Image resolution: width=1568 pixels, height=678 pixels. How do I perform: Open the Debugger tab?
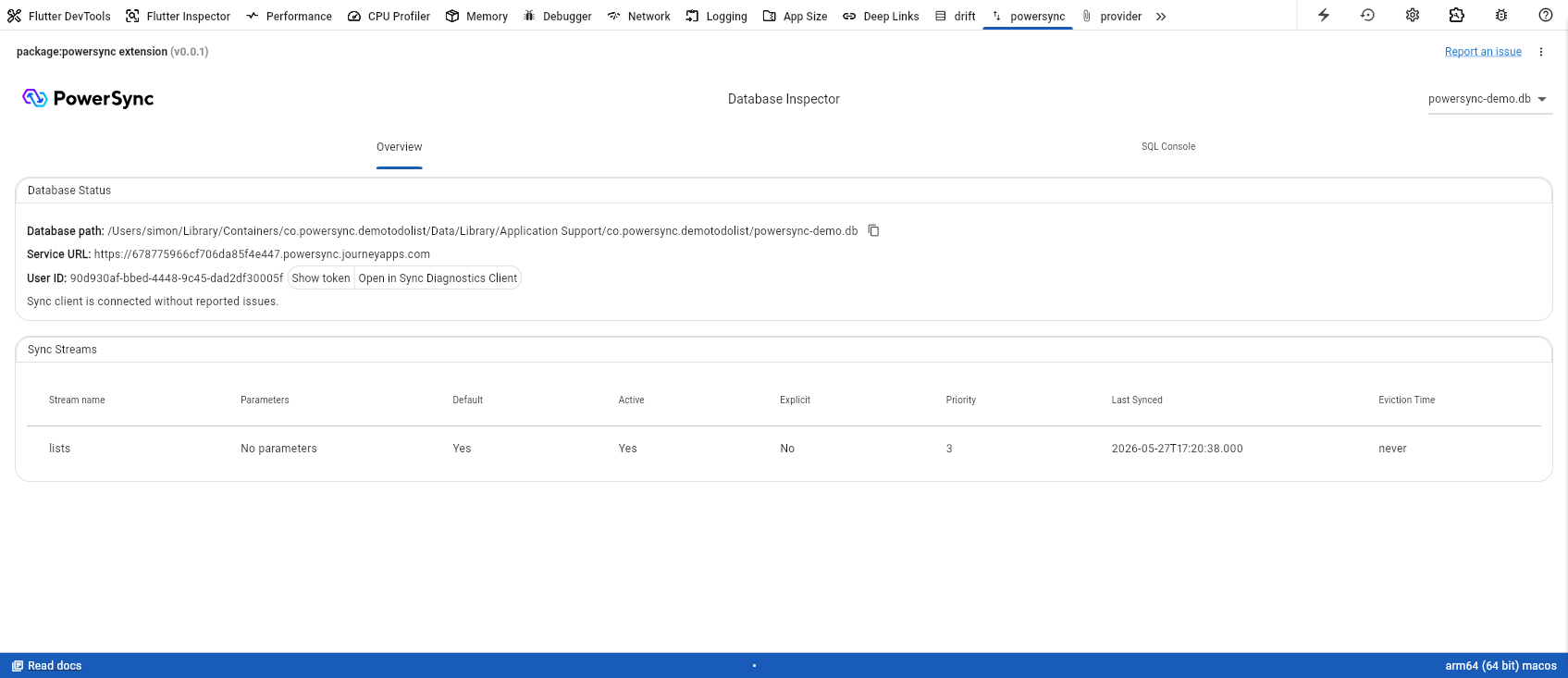pos(557,16)
